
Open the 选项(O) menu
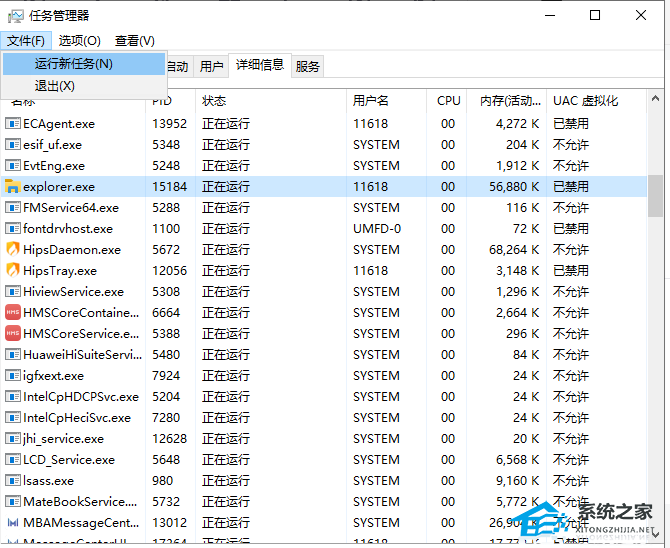[x=80, y=40]
